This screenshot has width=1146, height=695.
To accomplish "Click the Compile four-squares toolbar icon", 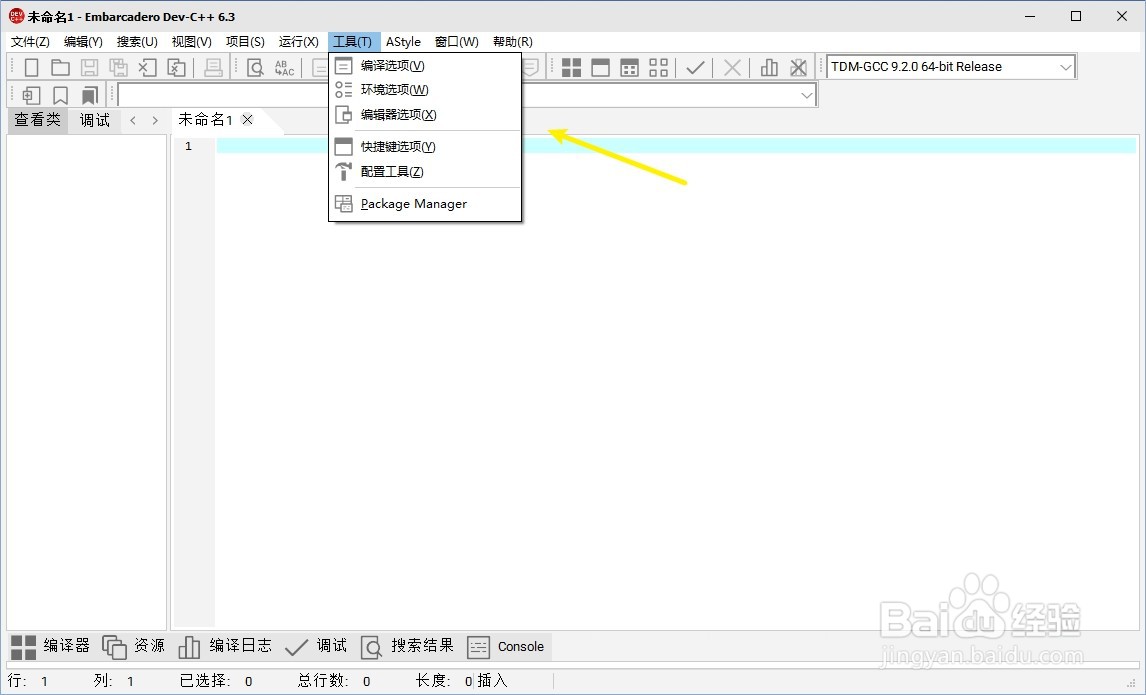I will (572, 68).
